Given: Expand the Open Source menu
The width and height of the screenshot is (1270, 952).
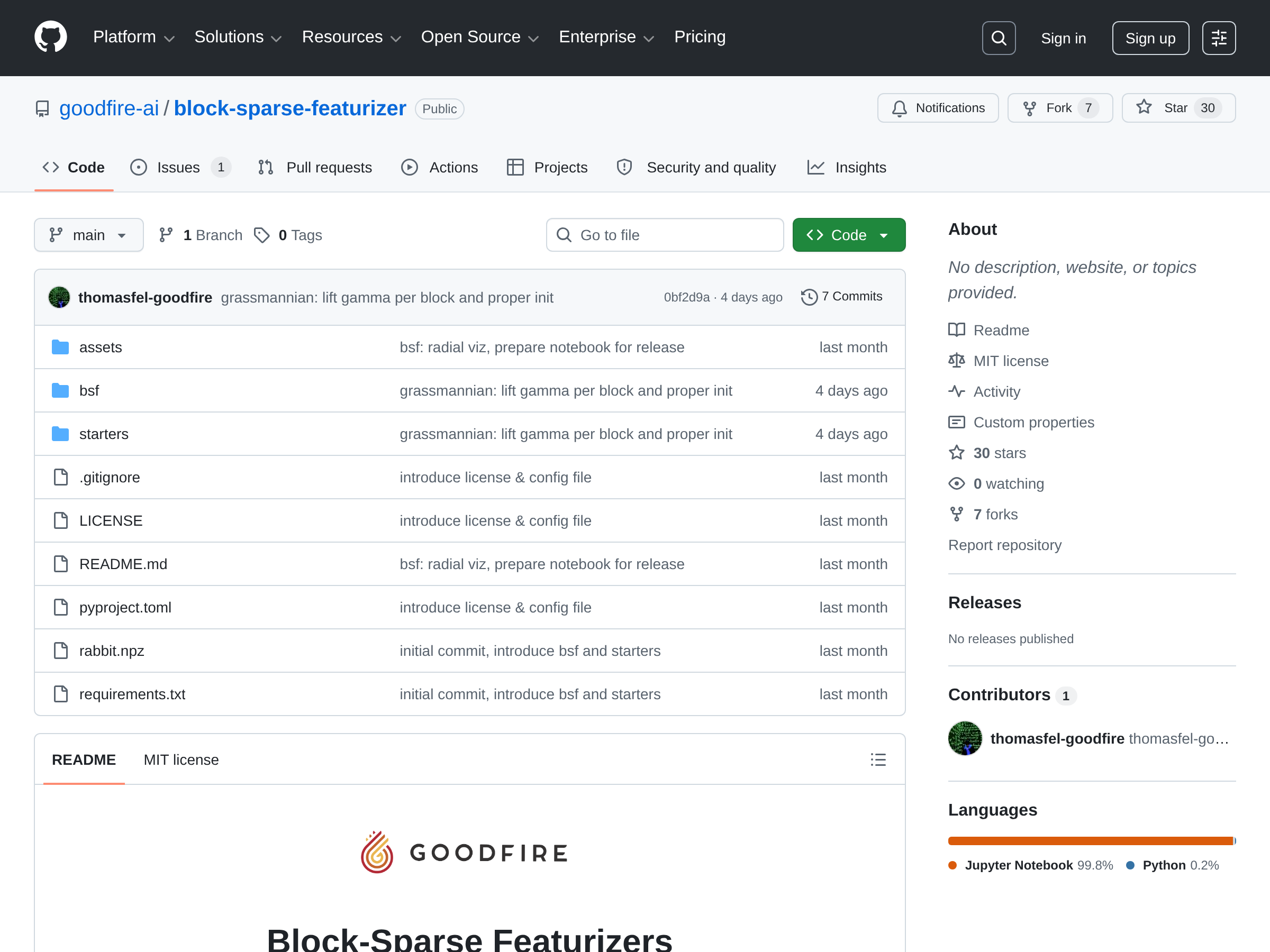Looking at the screenshot, I should tap(480, 38).
